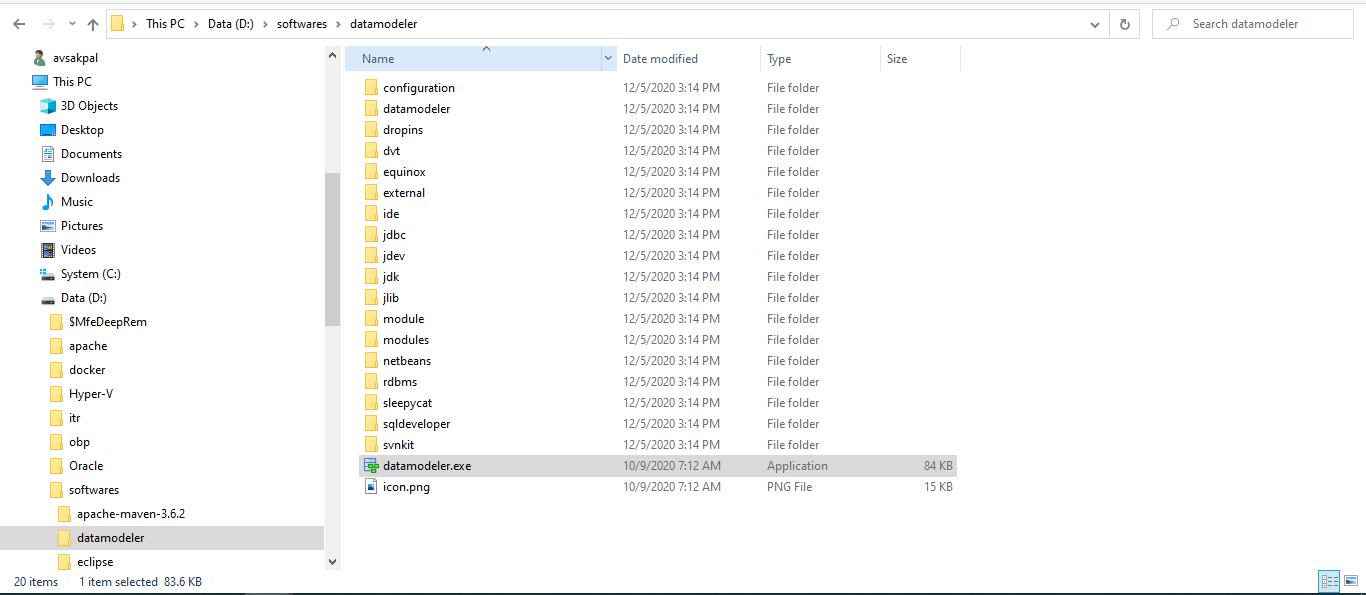The height and width of the screenshot is (595, 1366).
Task: Go up one folder level
Action: click(93, 24)
